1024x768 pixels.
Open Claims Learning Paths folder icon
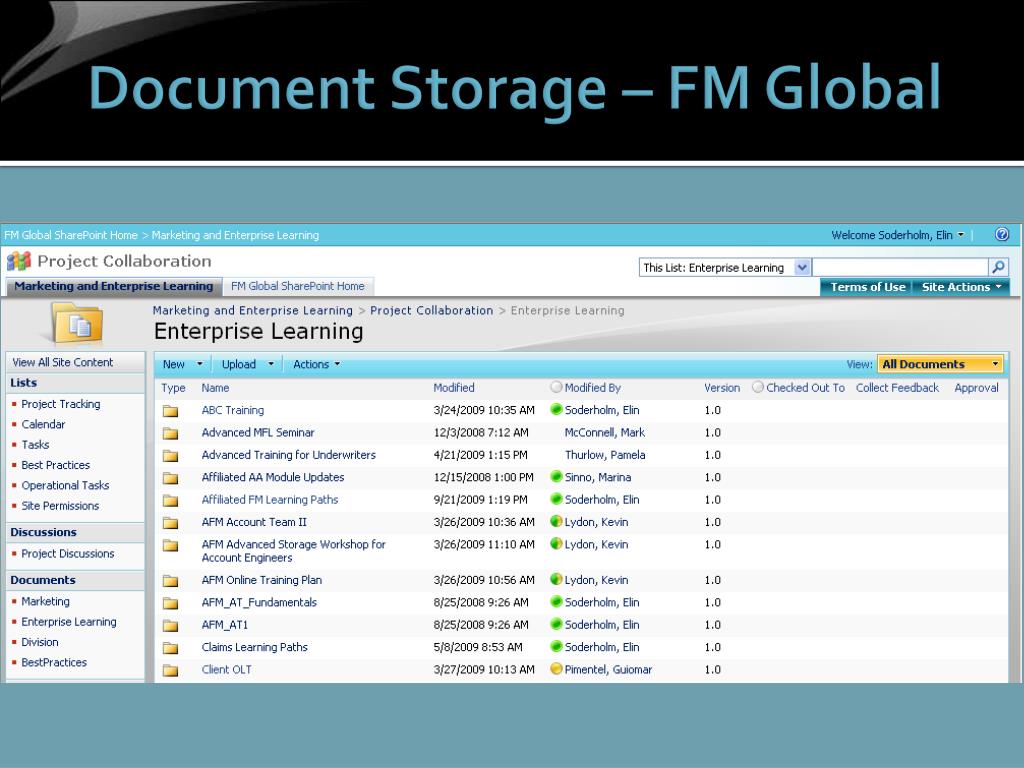170,648
